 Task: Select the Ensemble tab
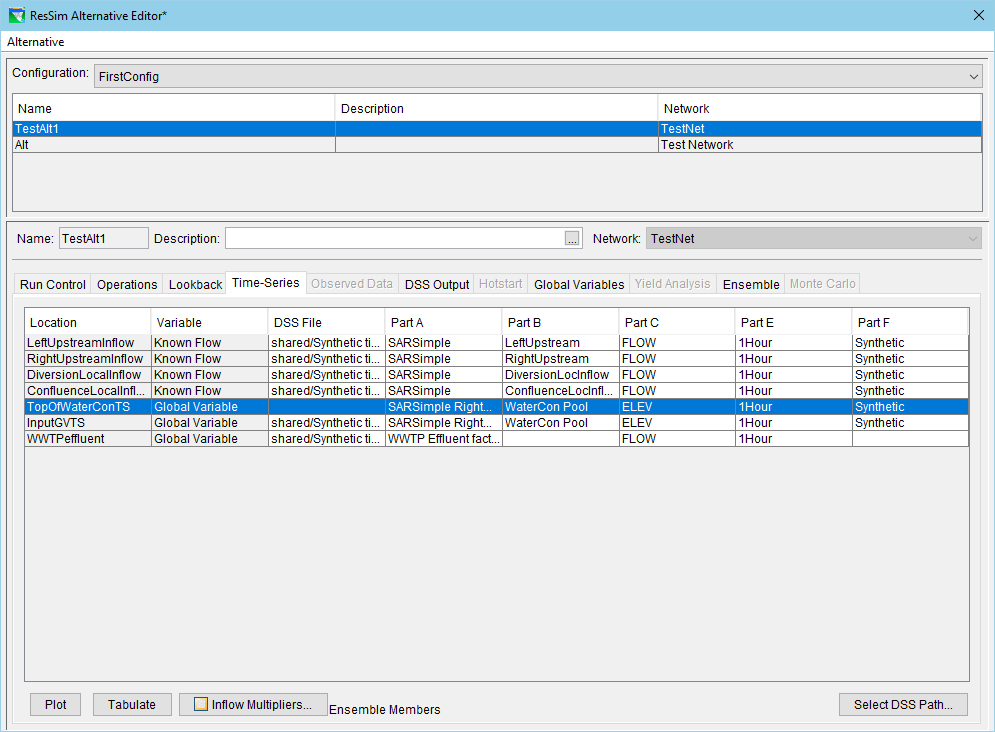[750, 284]
